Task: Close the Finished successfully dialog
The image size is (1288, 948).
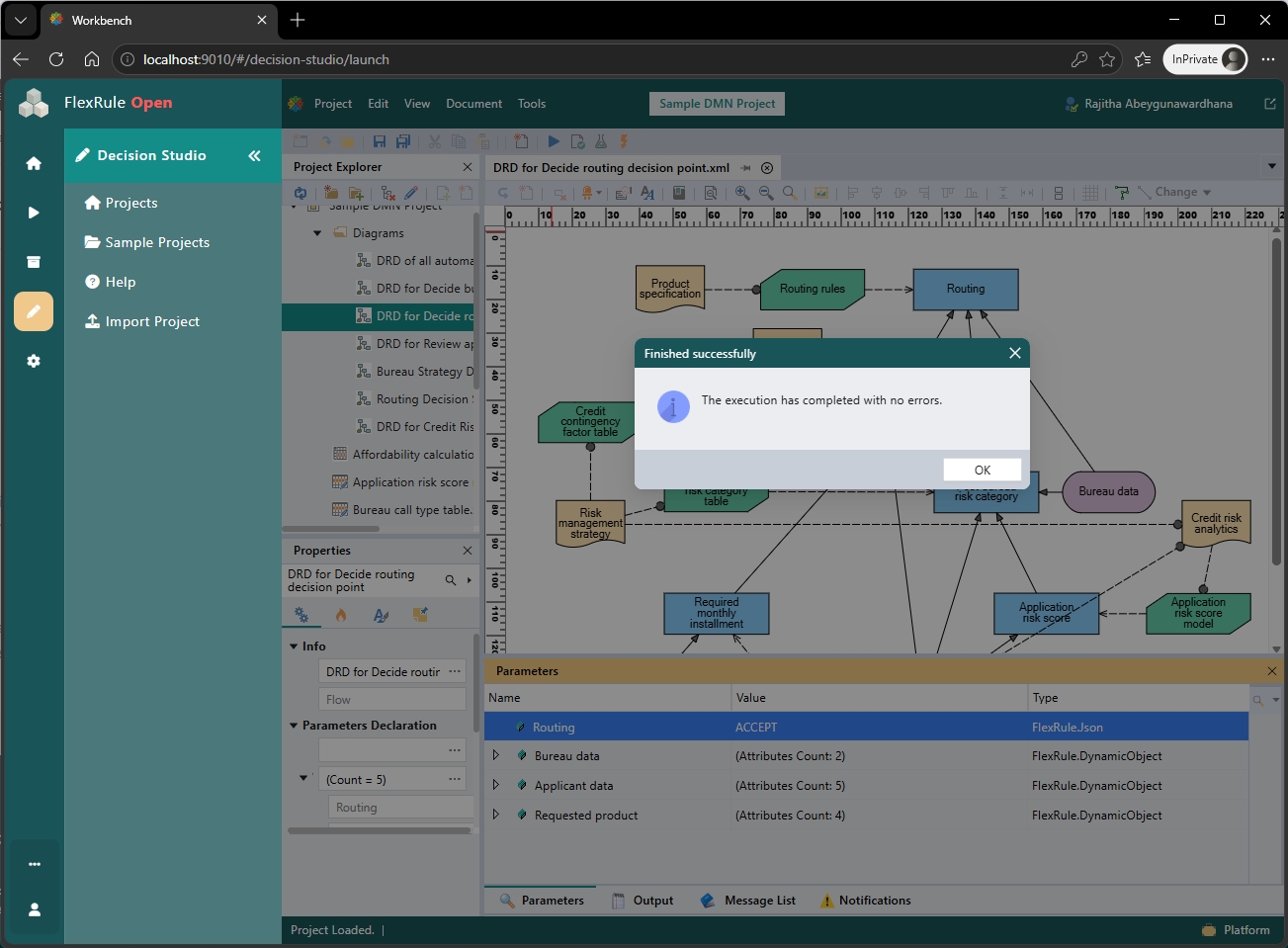Action: click(1014, 353)
